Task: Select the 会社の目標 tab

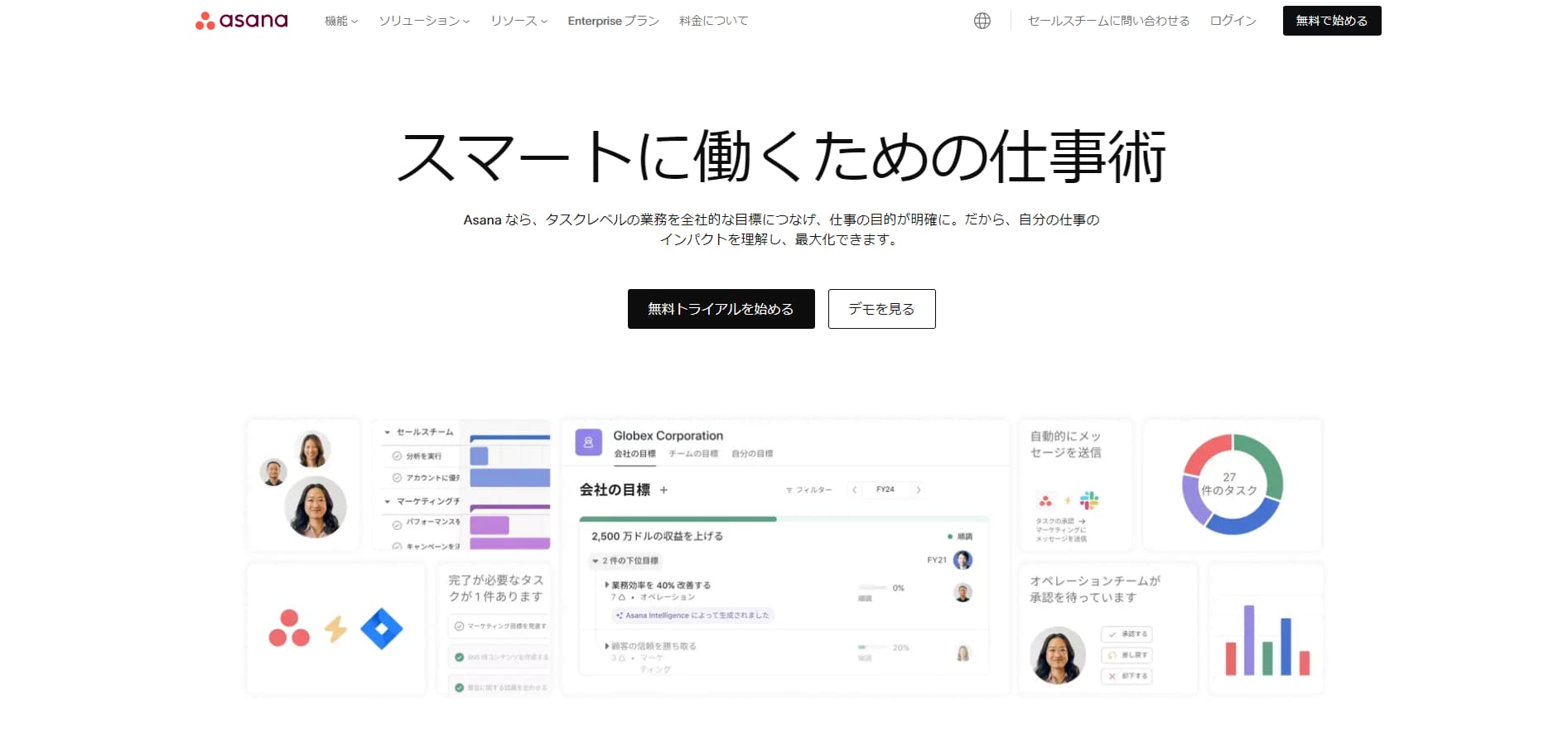Action: (x=634, y=454)
